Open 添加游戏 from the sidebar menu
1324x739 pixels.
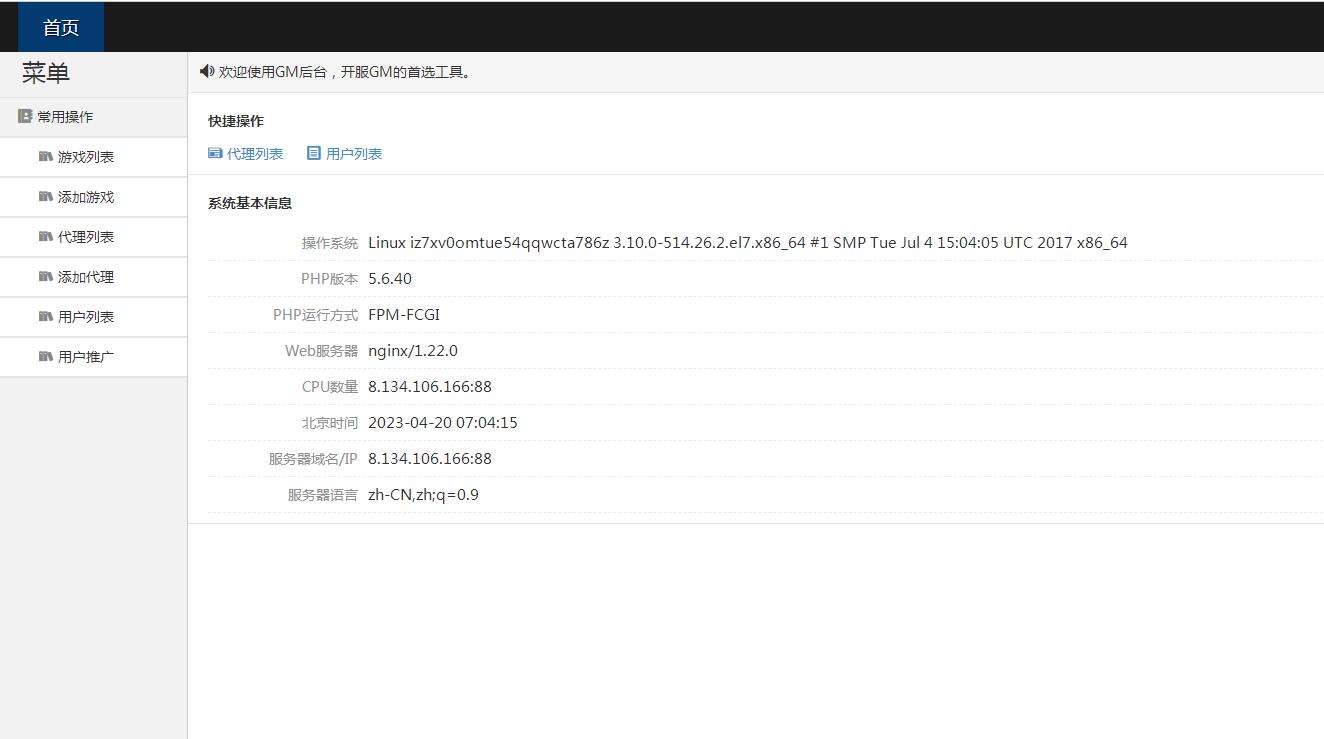(86, 197)
